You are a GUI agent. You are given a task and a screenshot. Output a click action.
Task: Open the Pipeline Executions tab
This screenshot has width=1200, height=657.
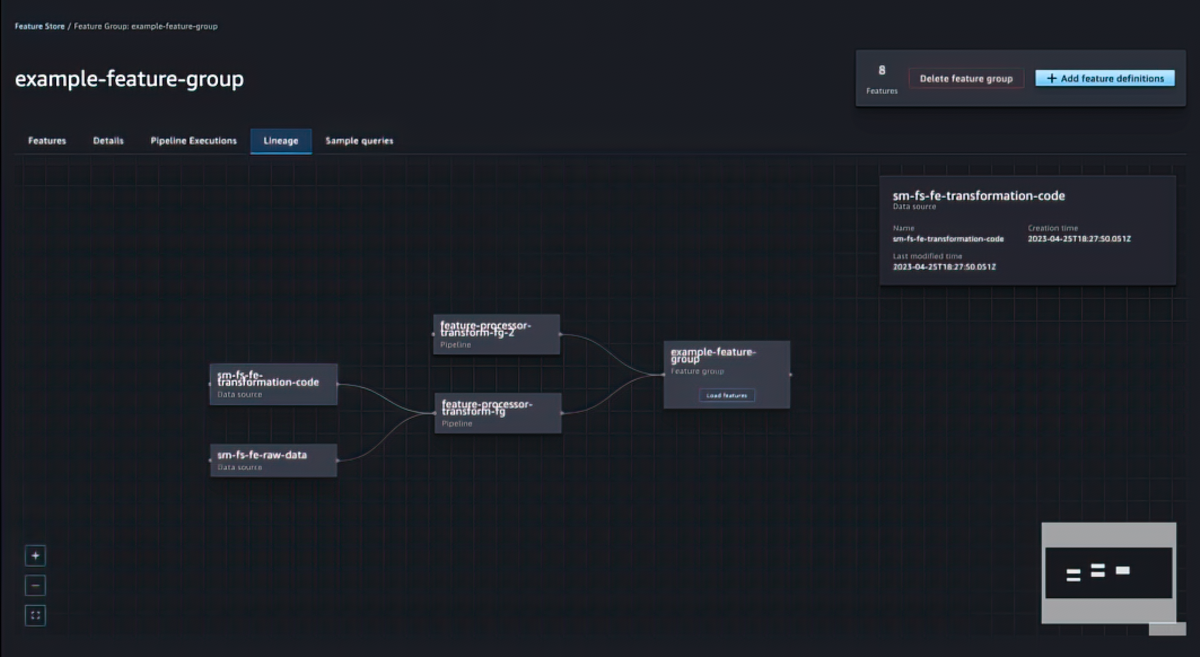point(193,141)
